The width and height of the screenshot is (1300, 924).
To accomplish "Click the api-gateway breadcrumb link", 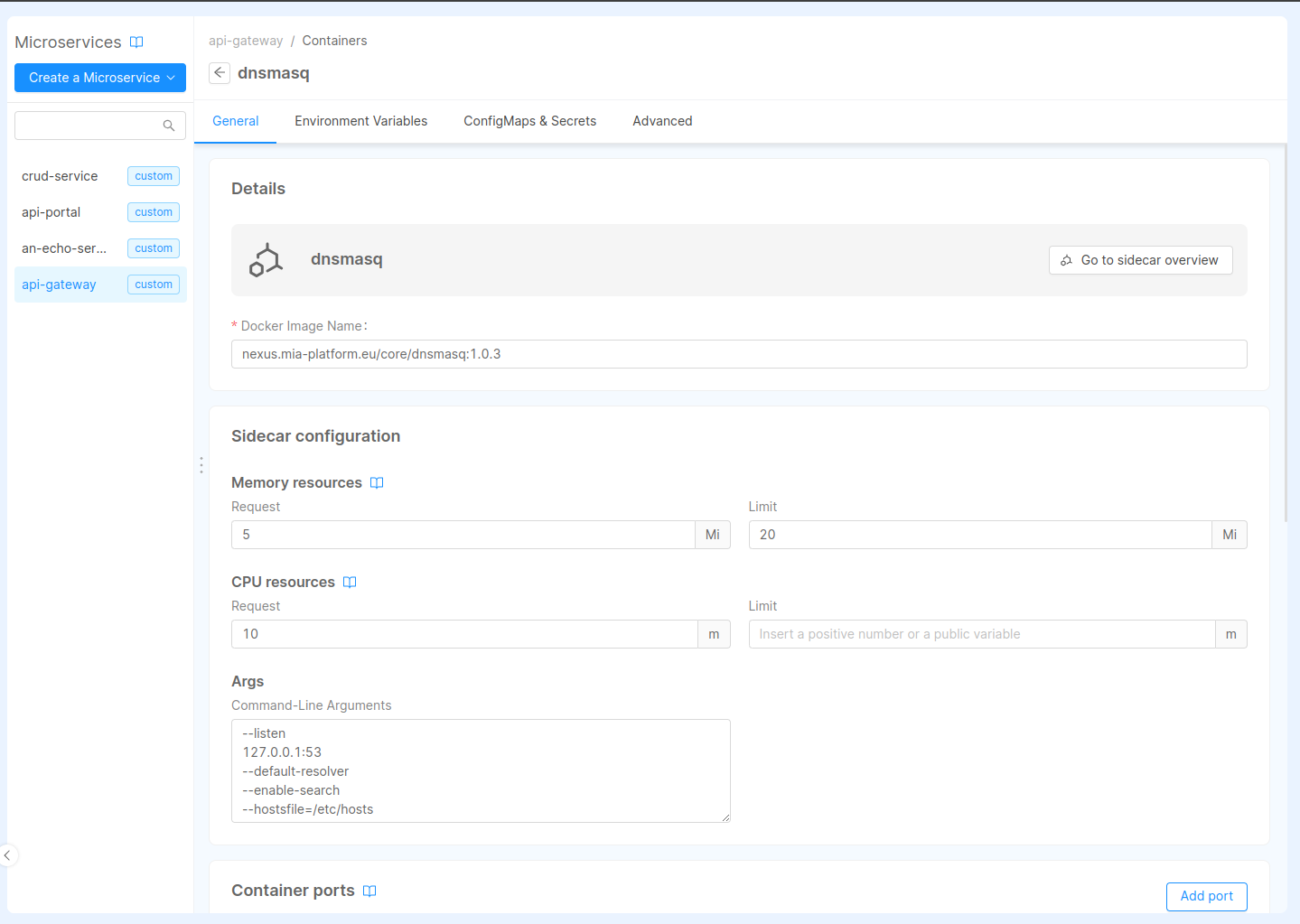I will (246, 41).
